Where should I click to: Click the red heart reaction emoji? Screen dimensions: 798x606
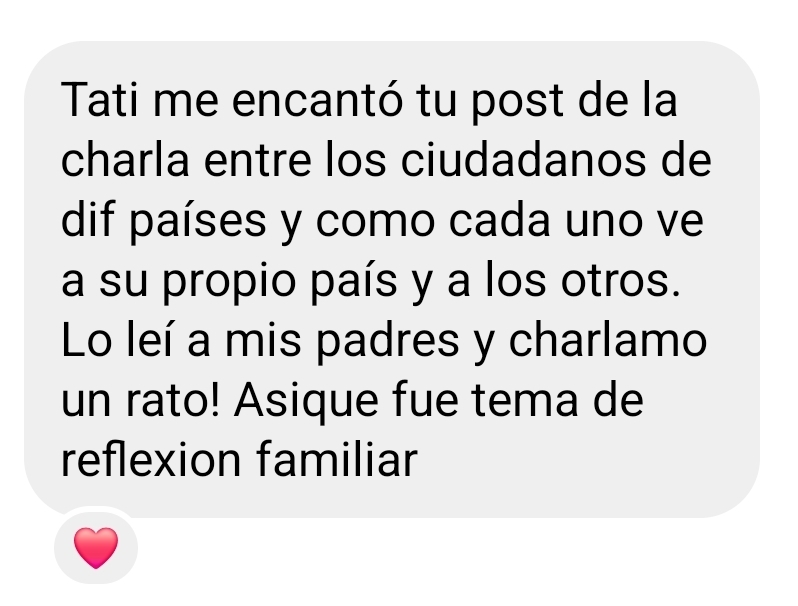click(96, 547)
